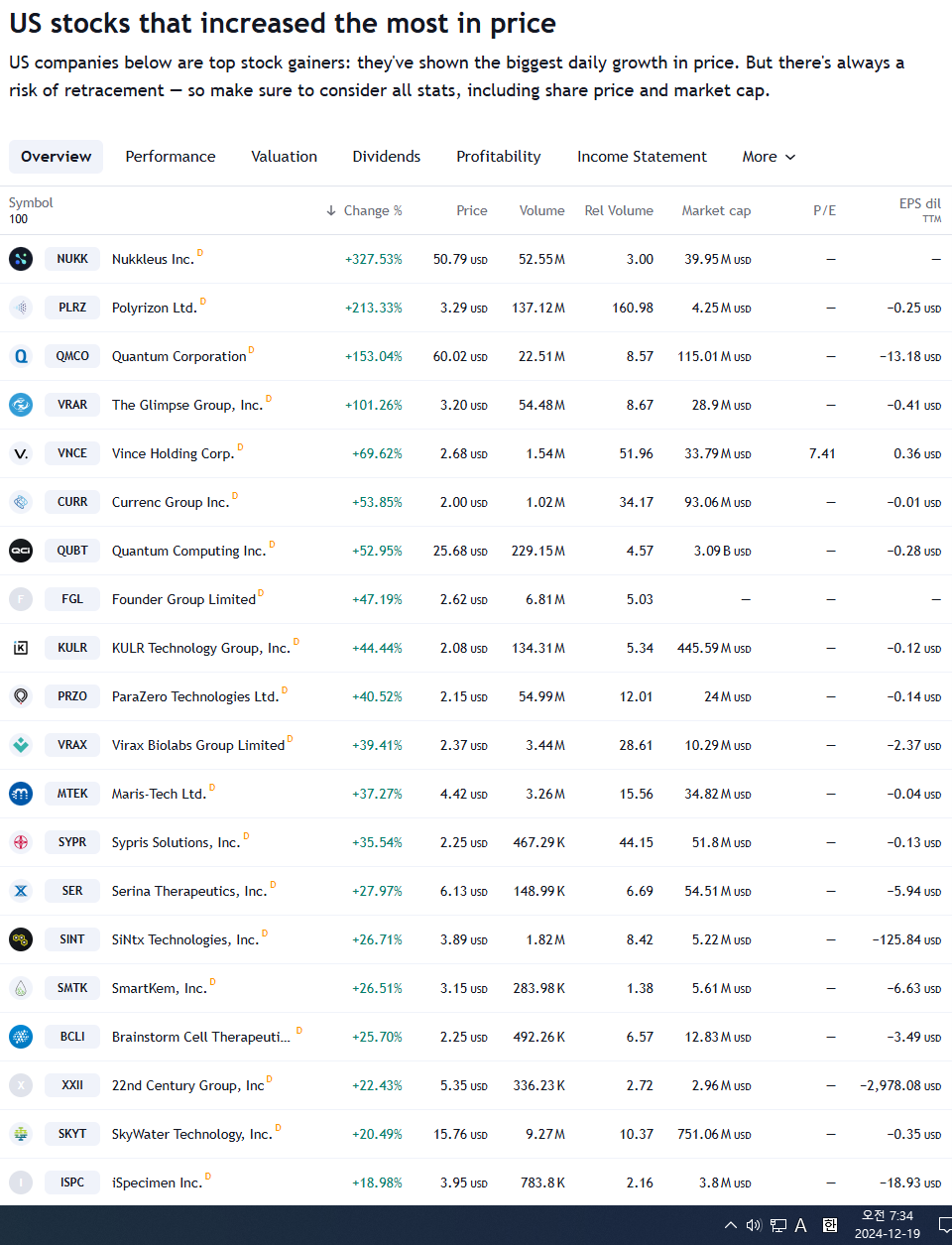
Task: Open the QMCO ticker link
Action: point(72,356)
